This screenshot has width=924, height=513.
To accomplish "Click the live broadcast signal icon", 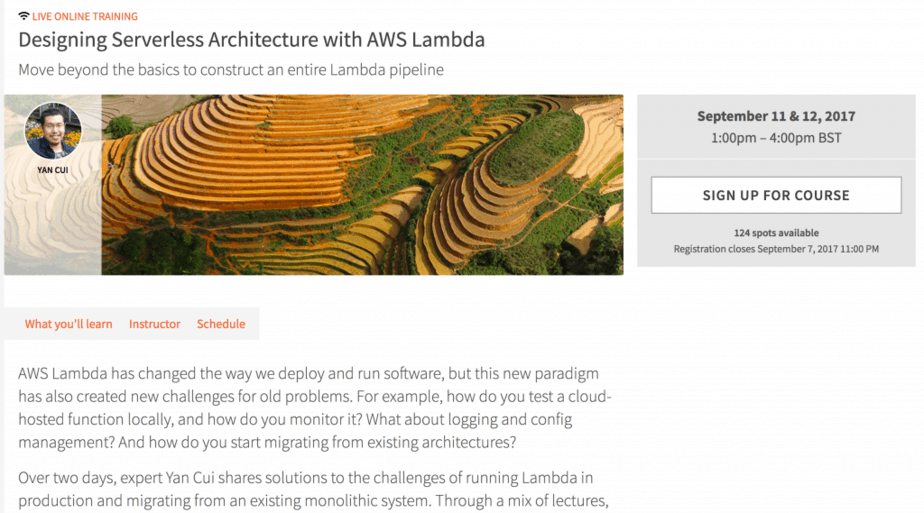I will point(24,17).
